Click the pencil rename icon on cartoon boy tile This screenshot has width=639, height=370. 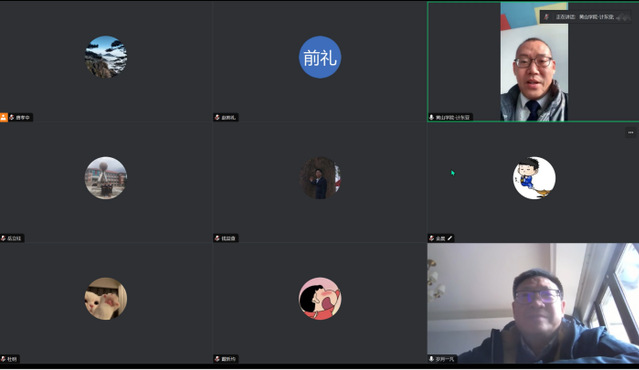click(x=450, y=238)
